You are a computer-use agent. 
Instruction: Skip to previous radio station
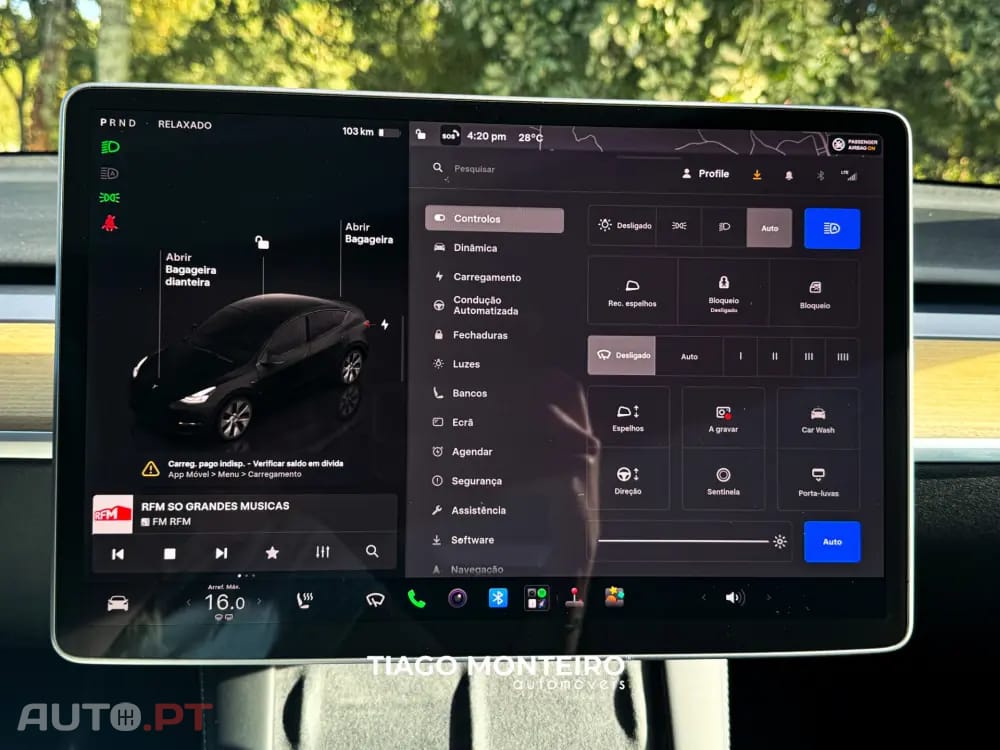coord(118,554)
